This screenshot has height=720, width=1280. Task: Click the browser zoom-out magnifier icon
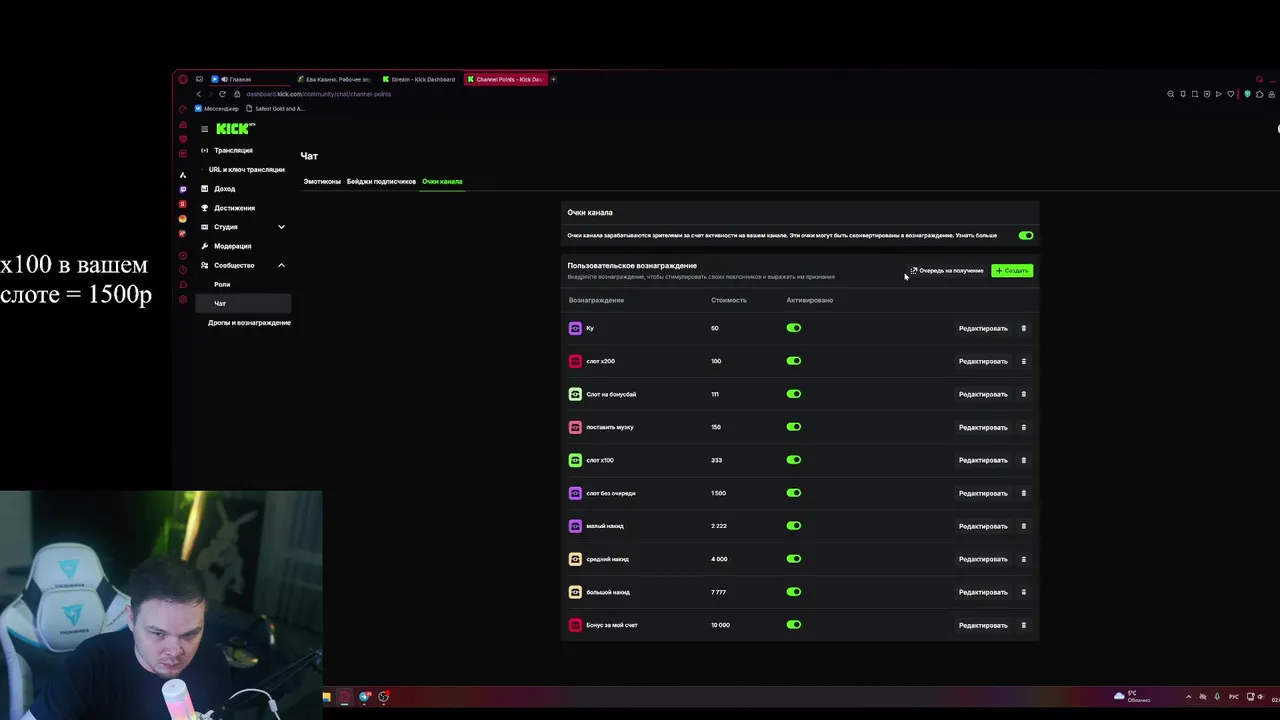click(1170, 94)
